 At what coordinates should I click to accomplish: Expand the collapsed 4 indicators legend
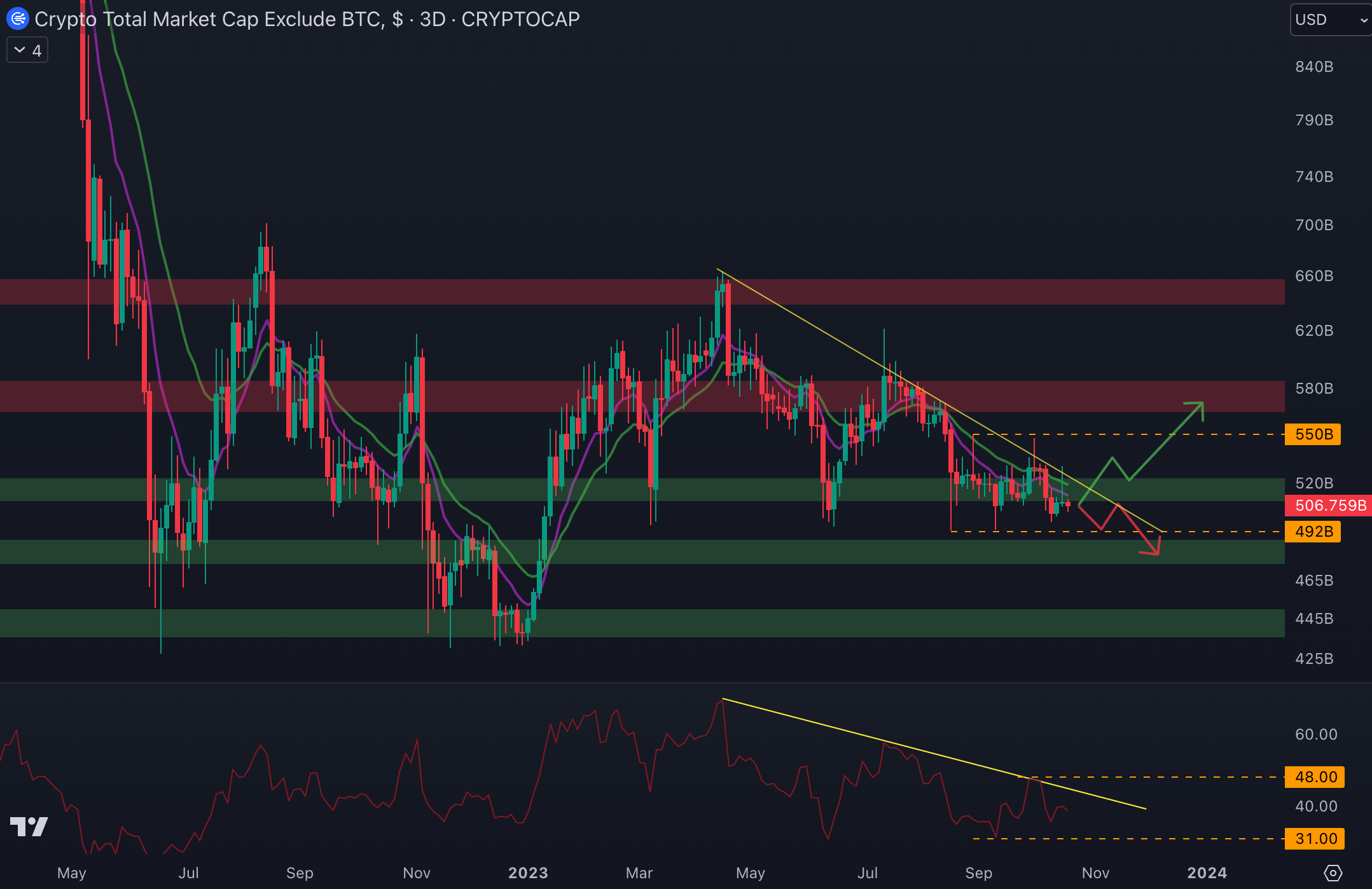tap(27, 51)
